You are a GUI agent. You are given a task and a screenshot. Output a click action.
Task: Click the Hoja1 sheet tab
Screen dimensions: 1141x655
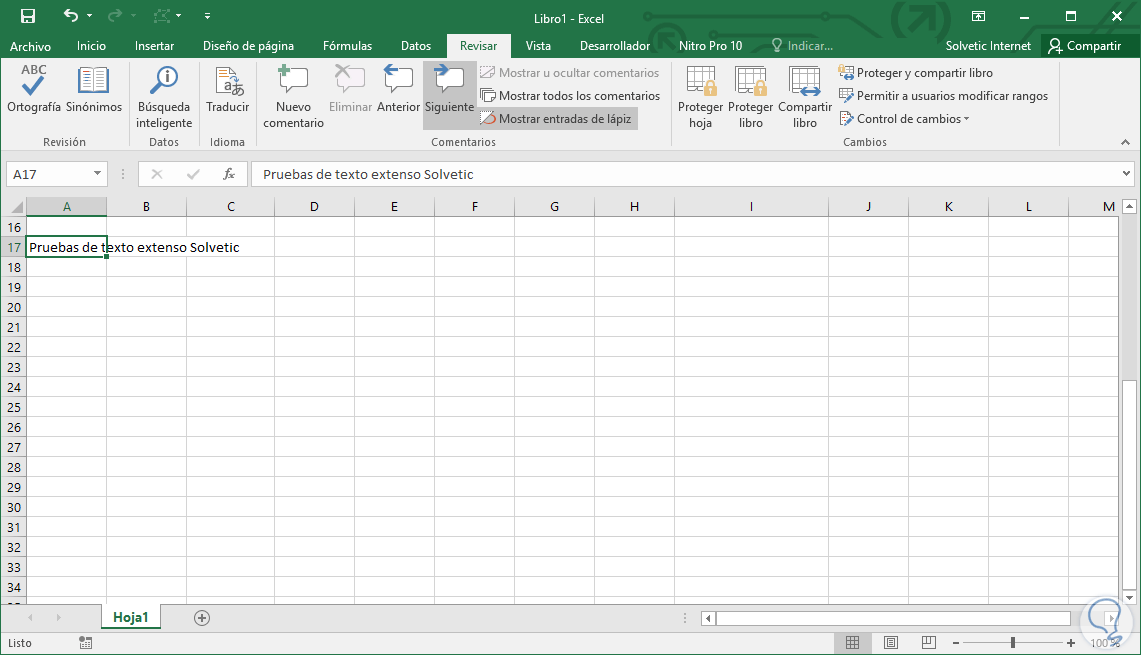(131, 617)
